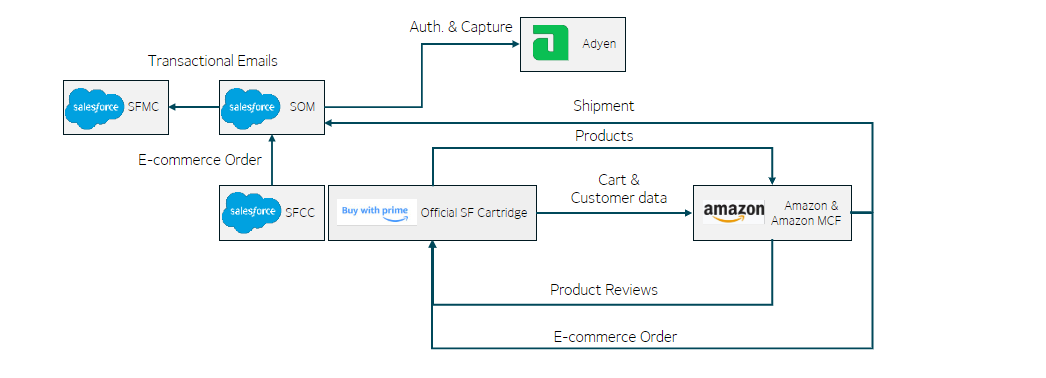Click the Cart & Customer data label
Screen dimensions: 1046x378
pyautogui.click(x=619, y=189)
